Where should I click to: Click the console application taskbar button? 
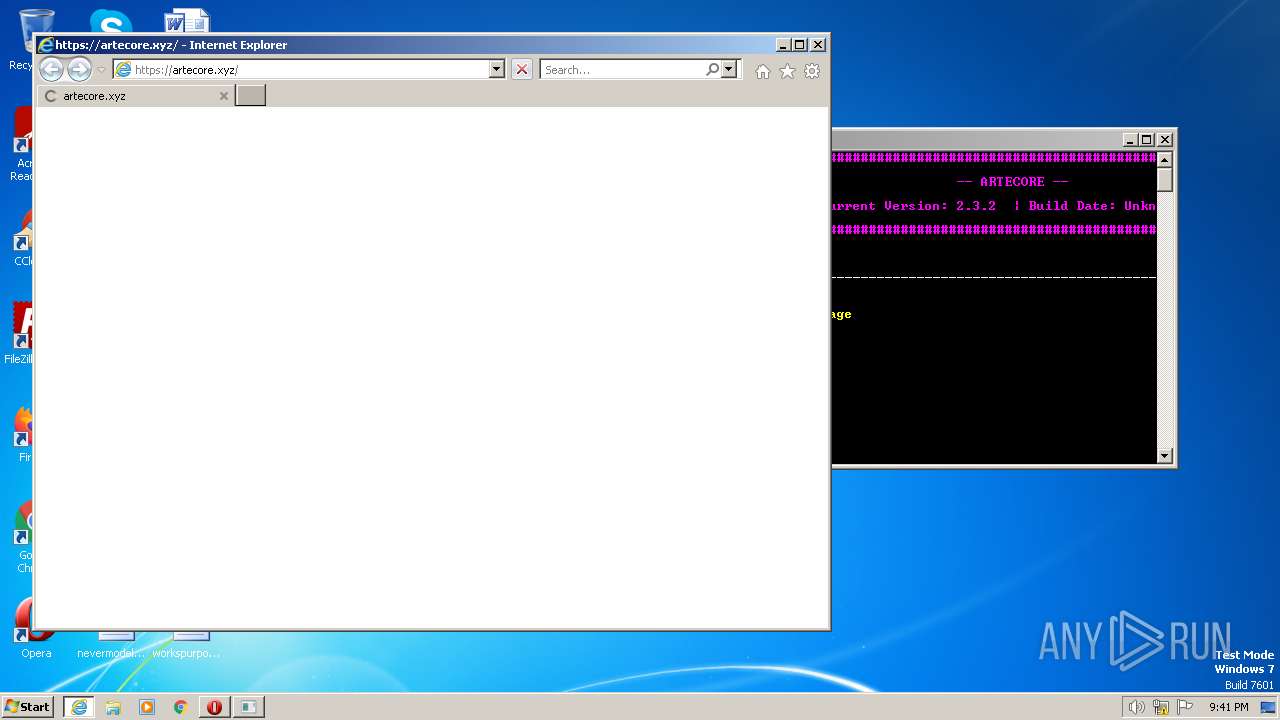248,707
